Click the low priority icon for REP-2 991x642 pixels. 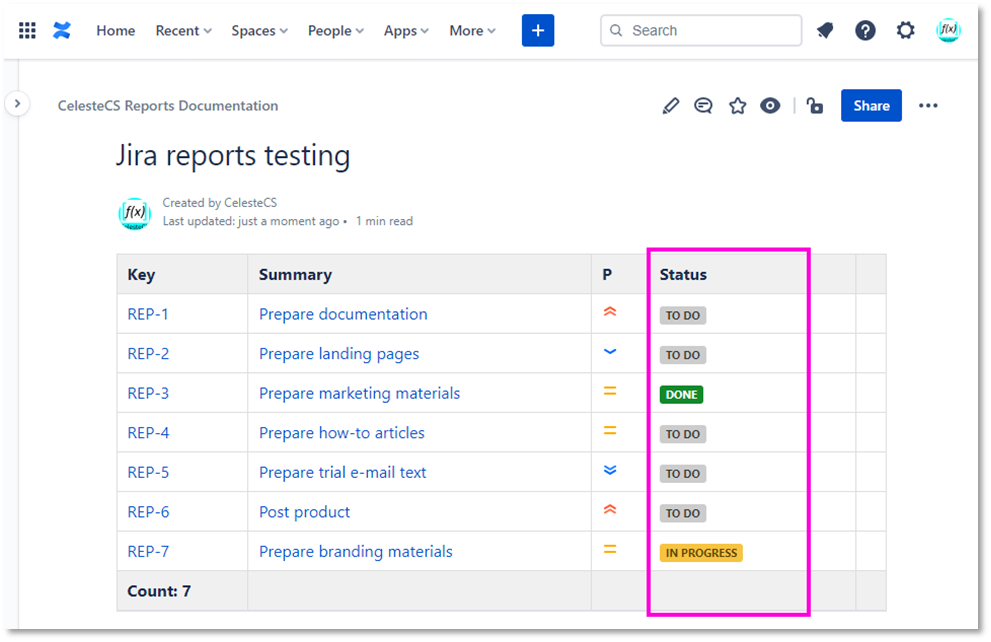pos(610,352)
